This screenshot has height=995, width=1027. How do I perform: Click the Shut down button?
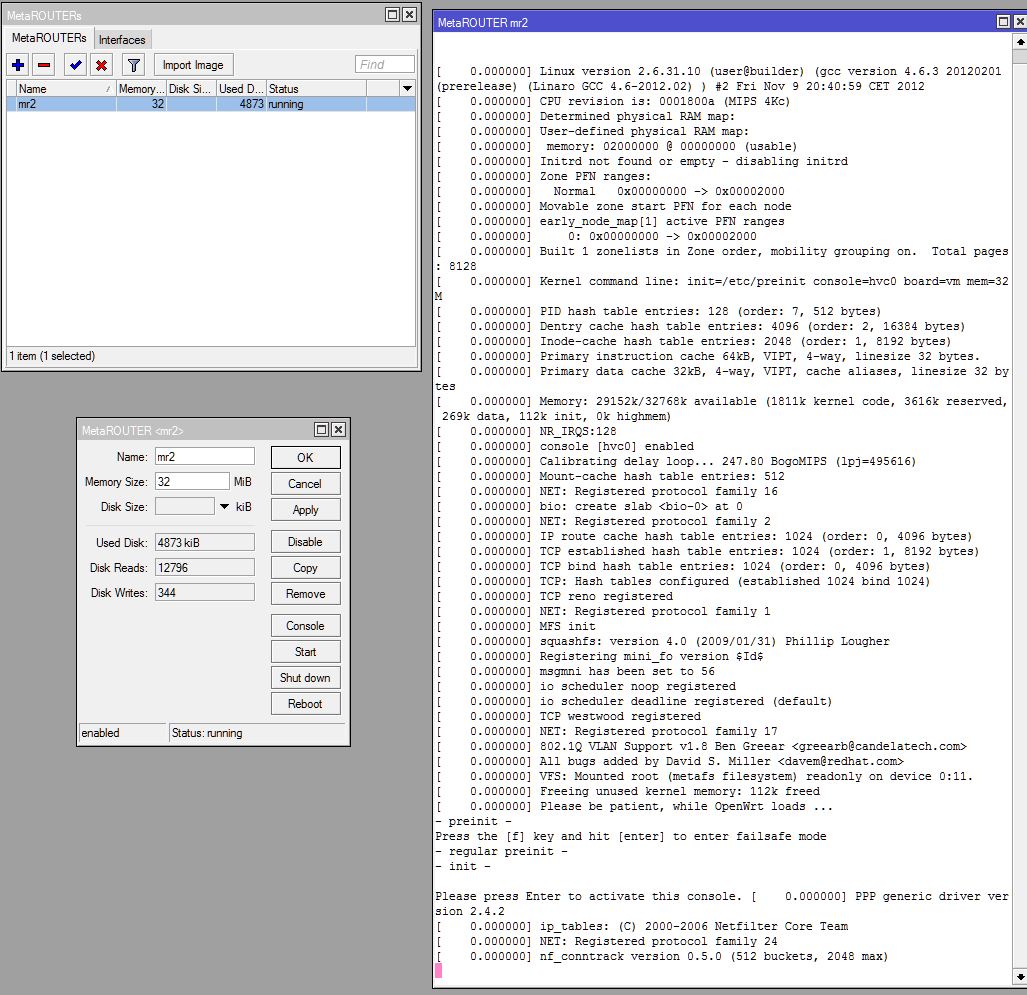click(305, 678)
